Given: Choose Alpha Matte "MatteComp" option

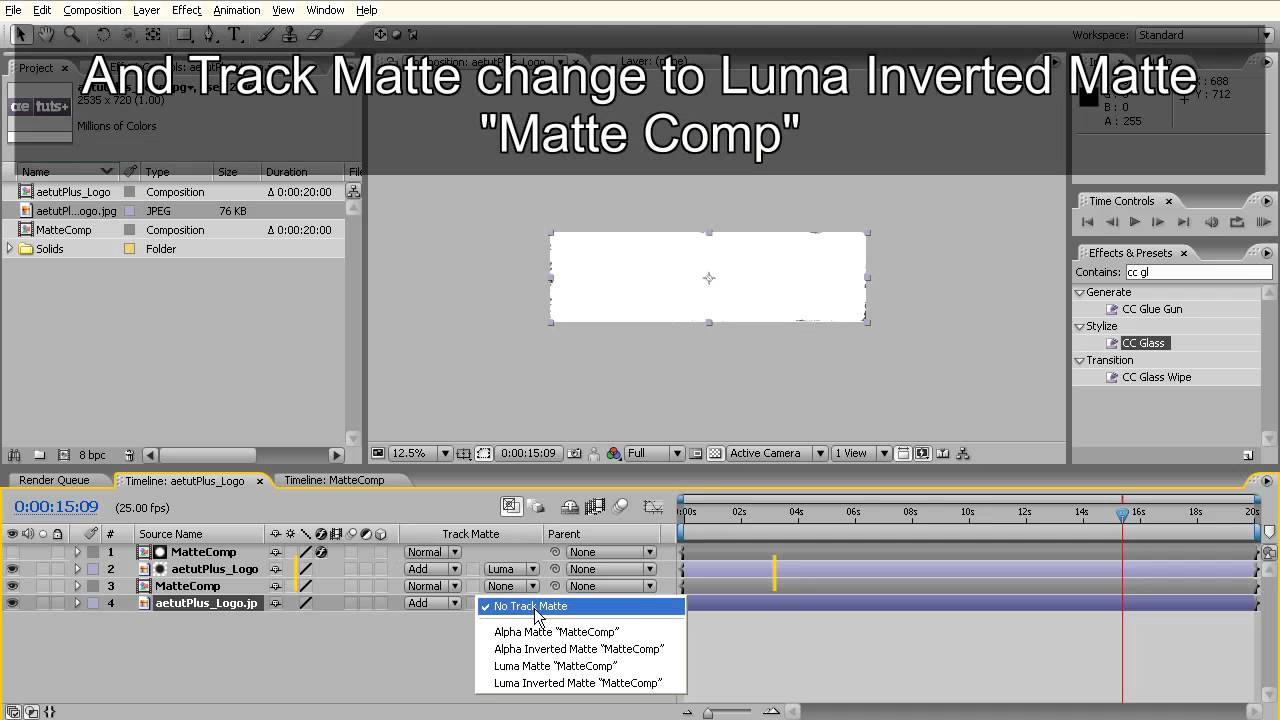Looking at the screenshot, I should tap(556, 632).
